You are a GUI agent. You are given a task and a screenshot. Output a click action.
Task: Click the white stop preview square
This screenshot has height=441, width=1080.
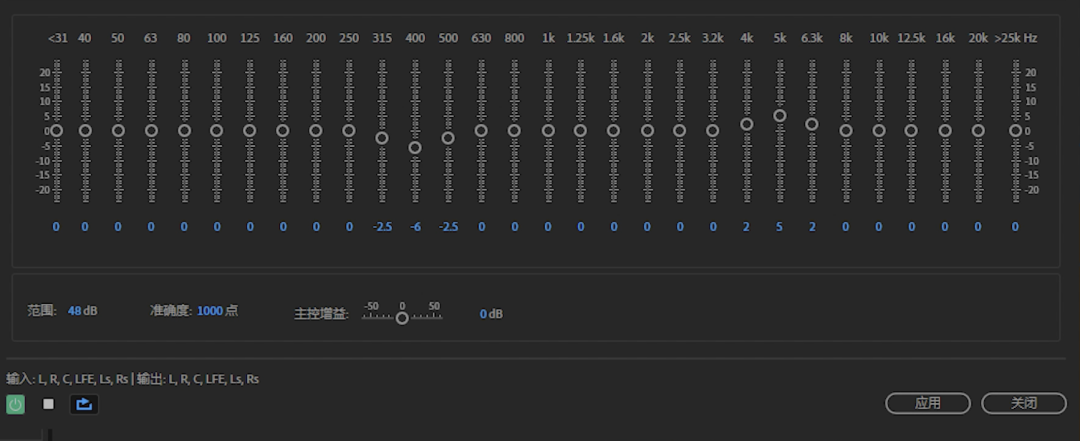(x=48, y=404)
